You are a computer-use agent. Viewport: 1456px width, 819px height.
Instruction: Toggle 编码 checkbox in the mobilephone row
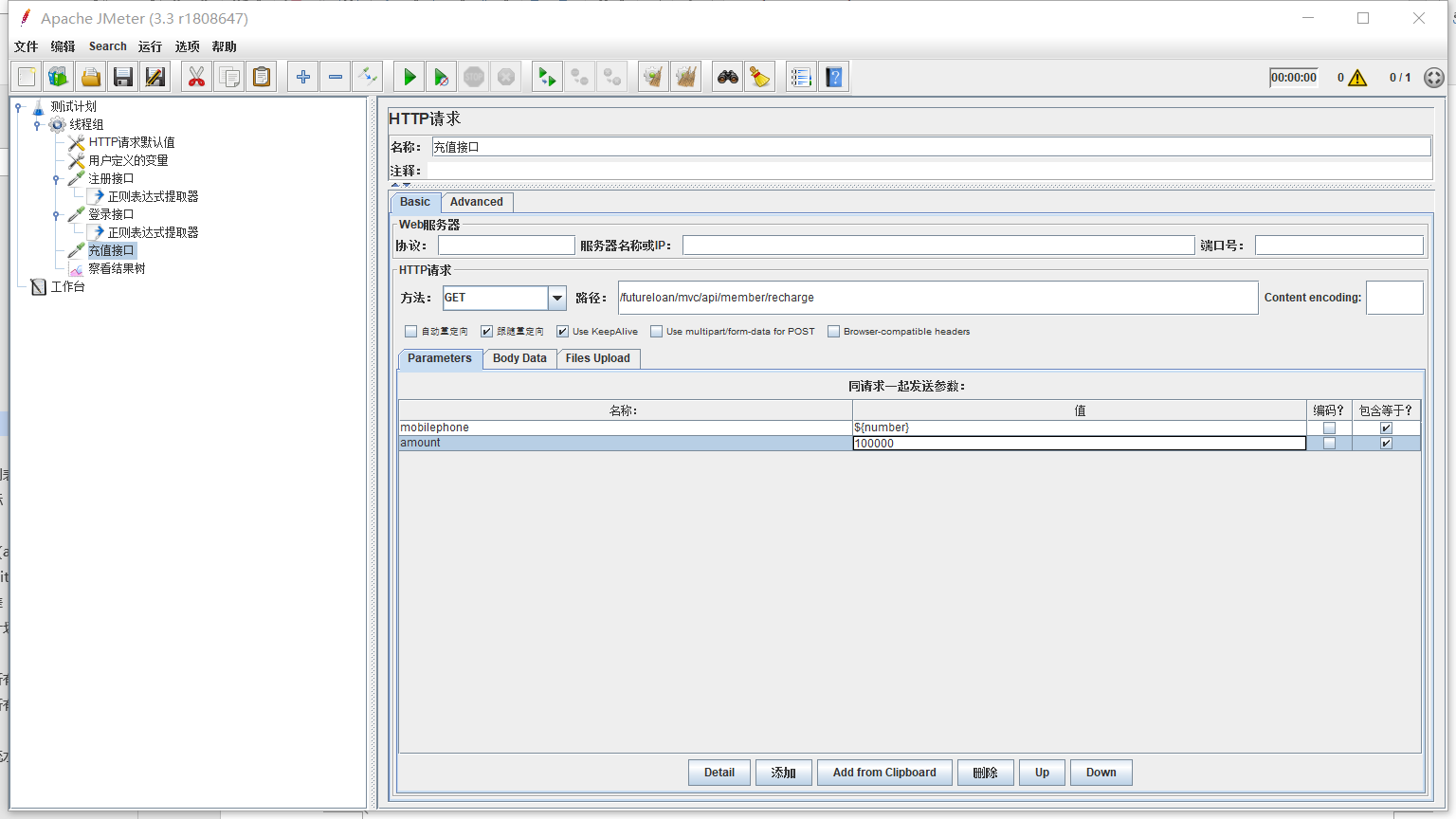coord(1329,428)
